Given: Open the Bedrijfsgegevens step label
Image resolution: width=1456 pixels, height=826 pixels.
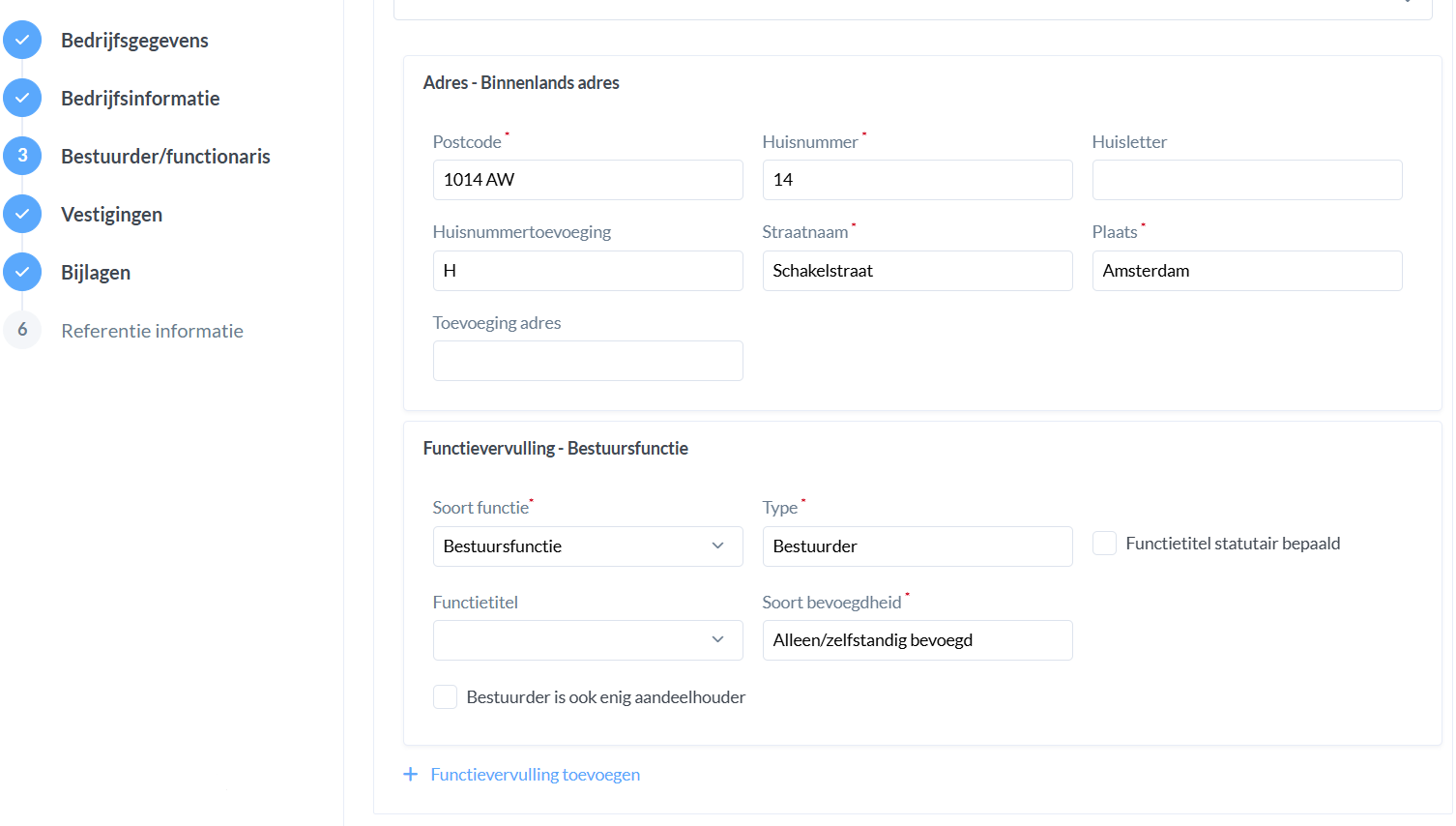Looking at the screenshot, I should (x=134, y=41).
